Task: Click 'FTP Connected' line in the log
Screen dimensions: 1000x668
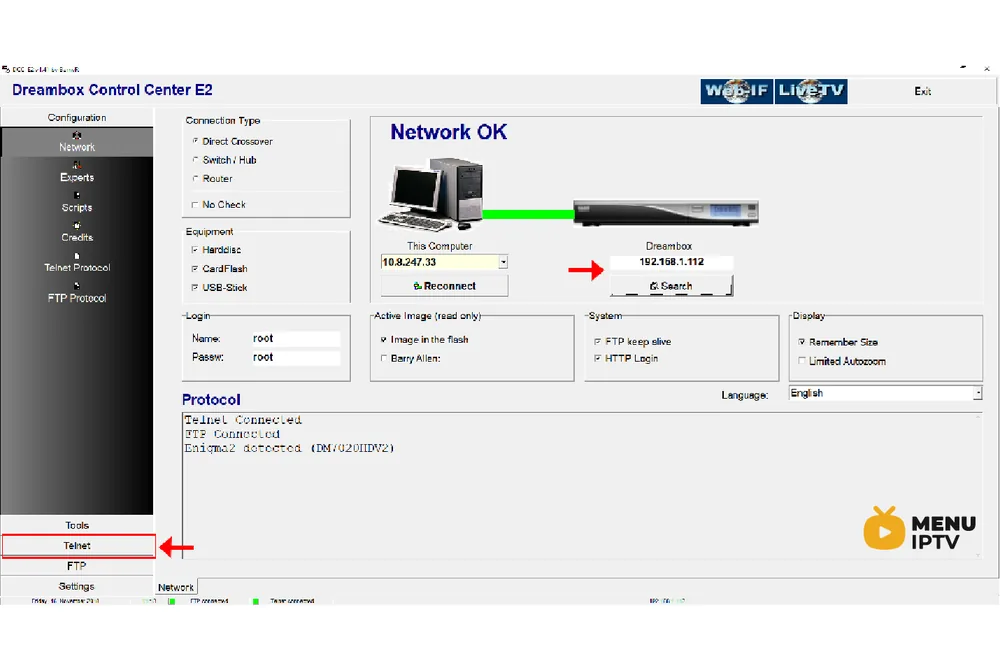Action: 232,434
